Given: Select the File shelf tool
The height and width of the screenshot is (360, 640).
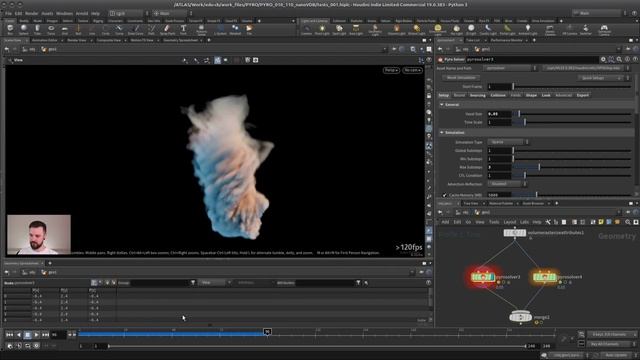Looking at the screenshot, I should click(249, 29).
